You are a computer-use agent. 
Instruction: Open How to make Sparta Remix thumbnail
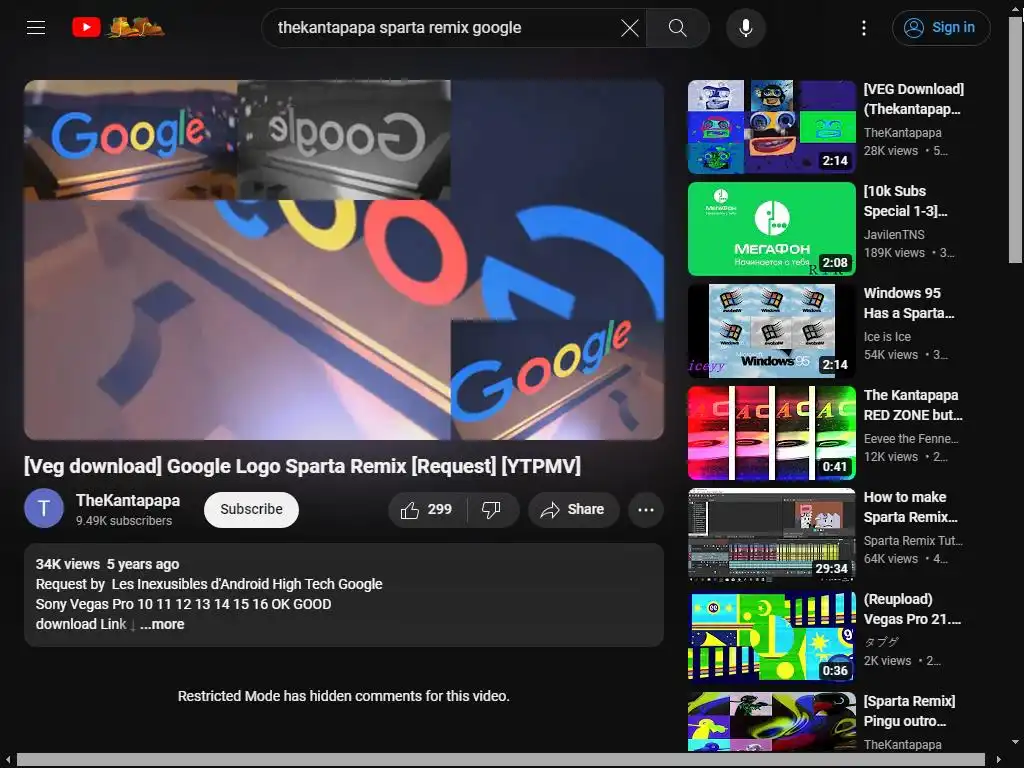772,535
